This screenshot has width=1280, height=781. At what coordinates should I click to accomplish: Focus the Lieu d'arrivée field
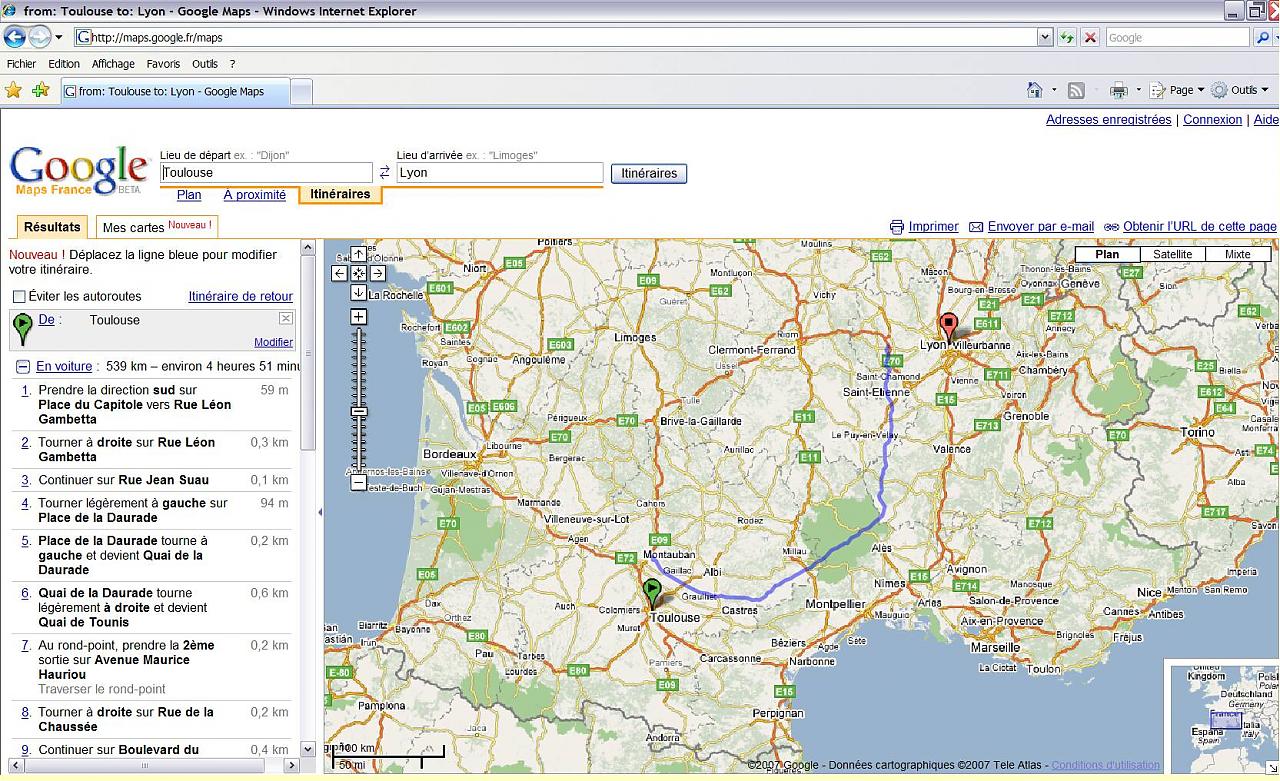pyautogui.click(x=500, y=173)
